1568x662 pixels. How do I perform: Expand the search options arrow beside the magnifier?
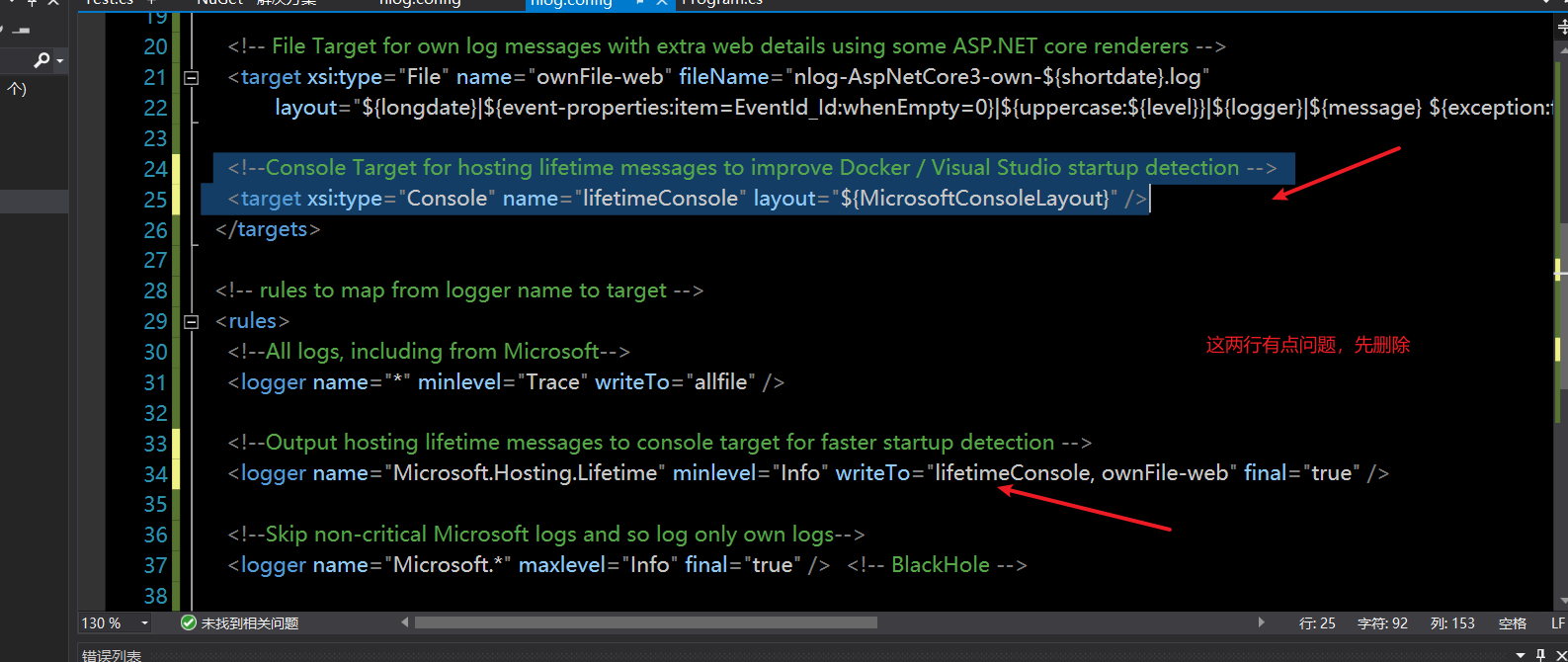coord(60,61)
